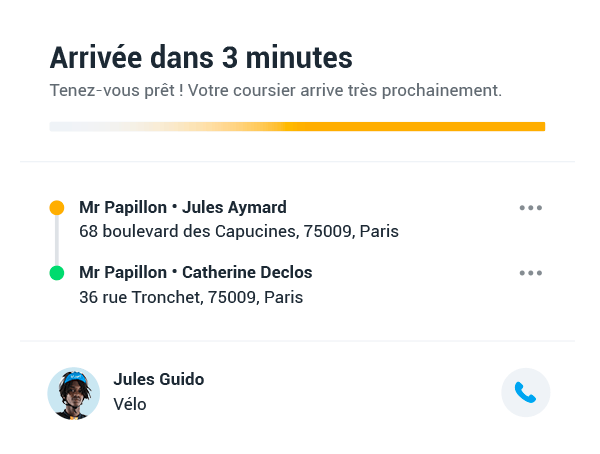The width and height of the screenshot is (600, 454).
Task: Click the grey line connecting the two stops
Action: click(57, 240)
